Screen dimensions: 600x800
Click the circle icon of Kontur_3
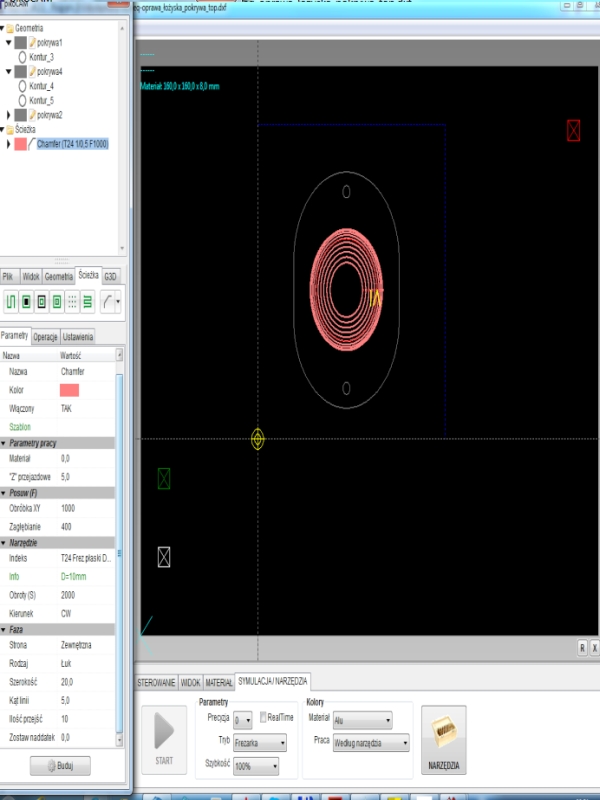coord(22,57)
